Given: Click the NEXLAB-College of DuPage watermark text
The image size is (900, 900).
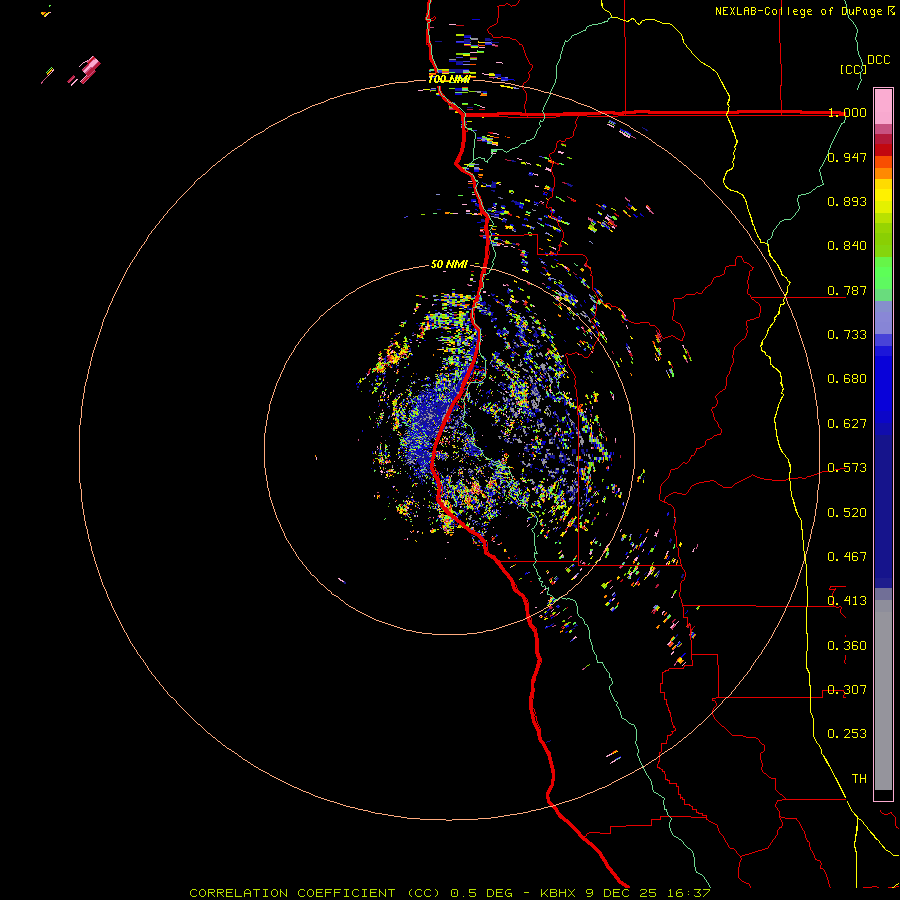Looking at the screenshot, I should [799, 11].
